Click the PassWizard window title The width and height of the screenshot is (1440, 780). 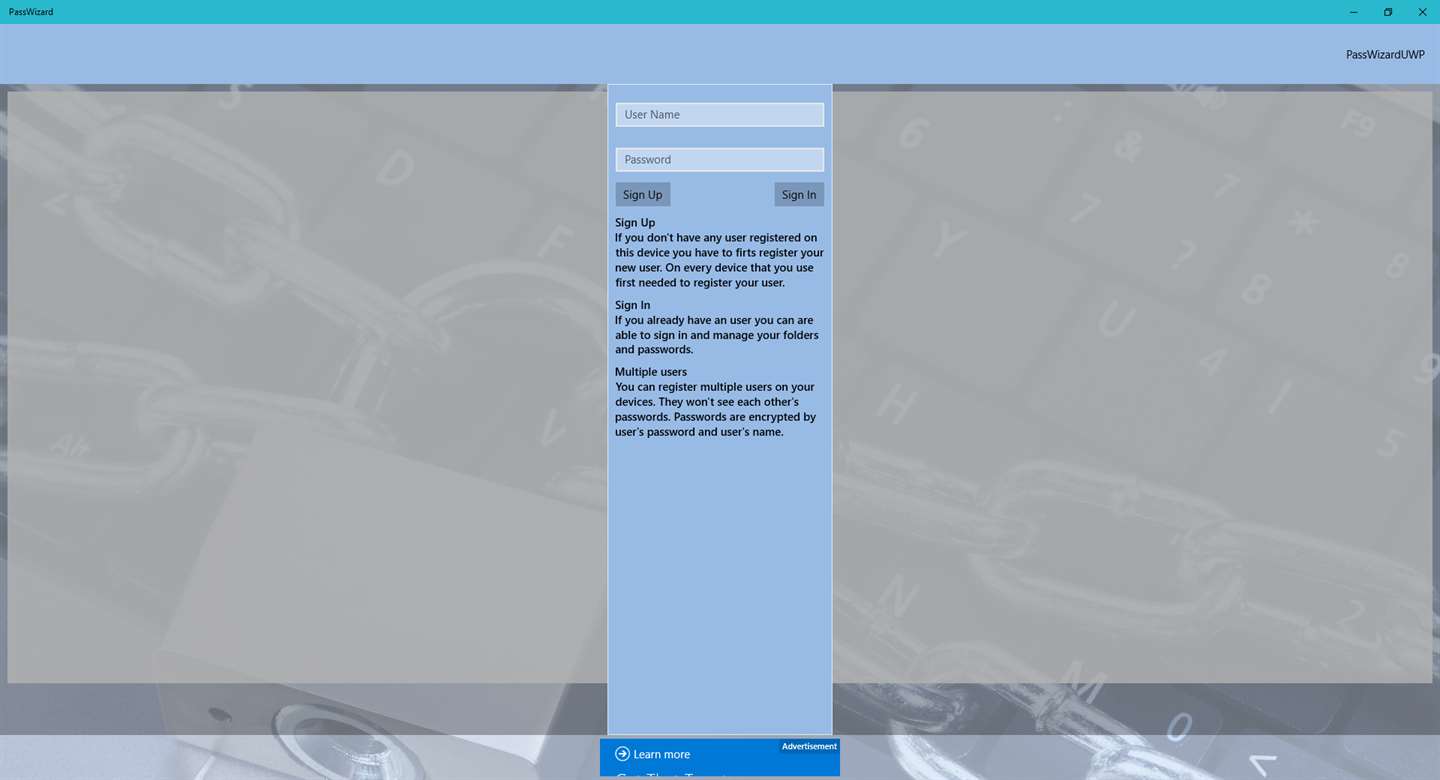[31, 12]
